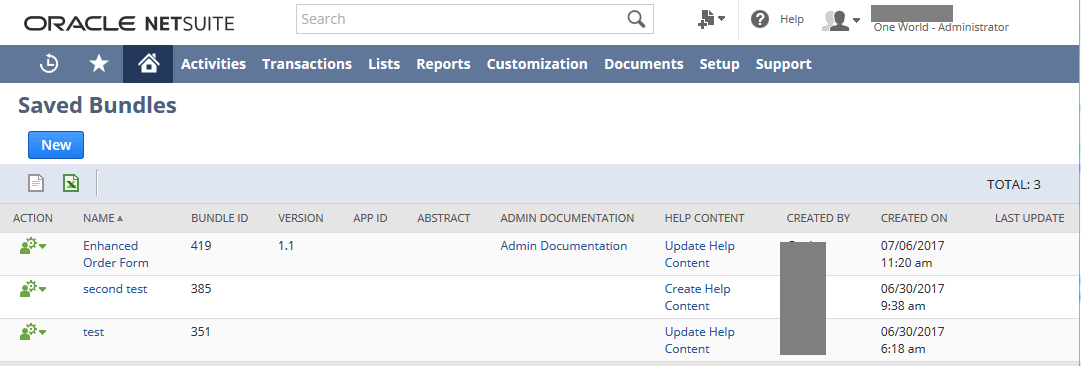Image resolution: width=1081 pixels, height=366 pixels.
Task: Open the second test bundle
Action: [x=115, y=289]
